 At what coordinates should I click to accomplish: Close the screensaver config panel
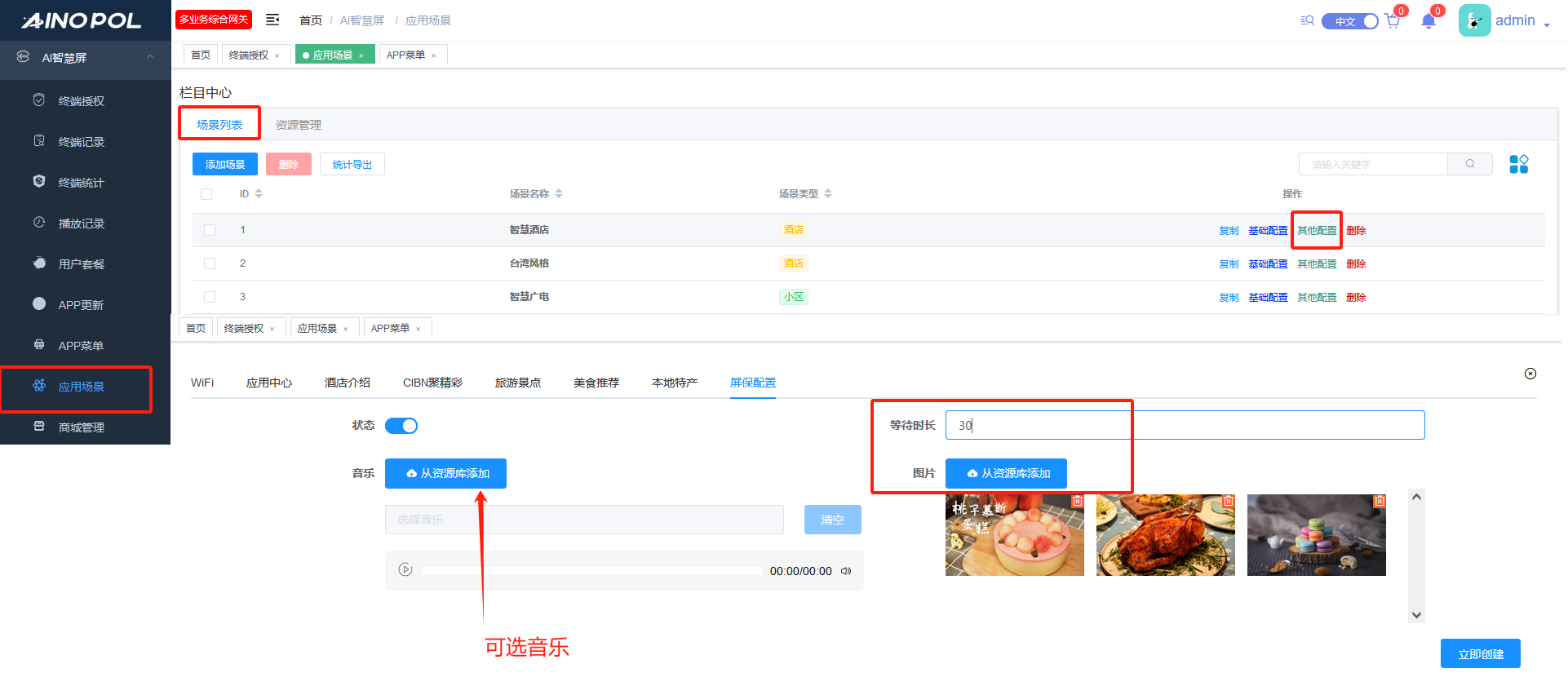(x=1530, y=374)
